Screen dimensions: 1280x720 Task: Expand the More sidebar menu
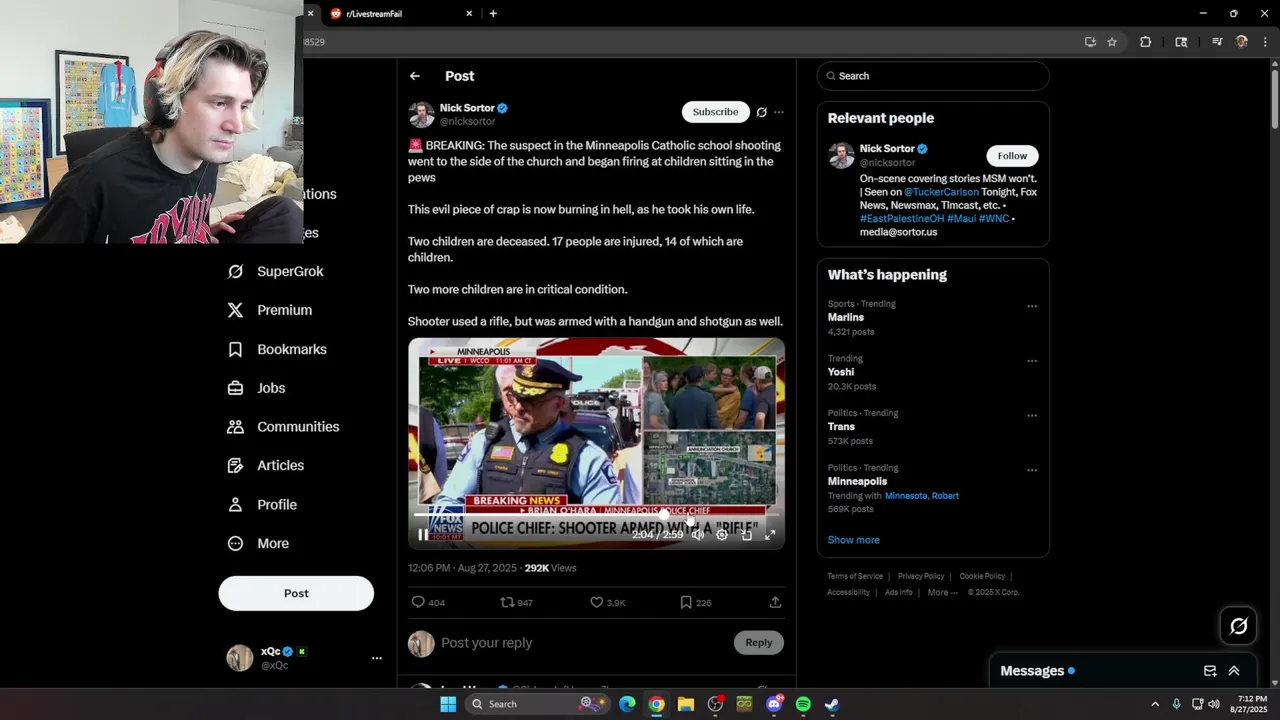coord(258,544)
